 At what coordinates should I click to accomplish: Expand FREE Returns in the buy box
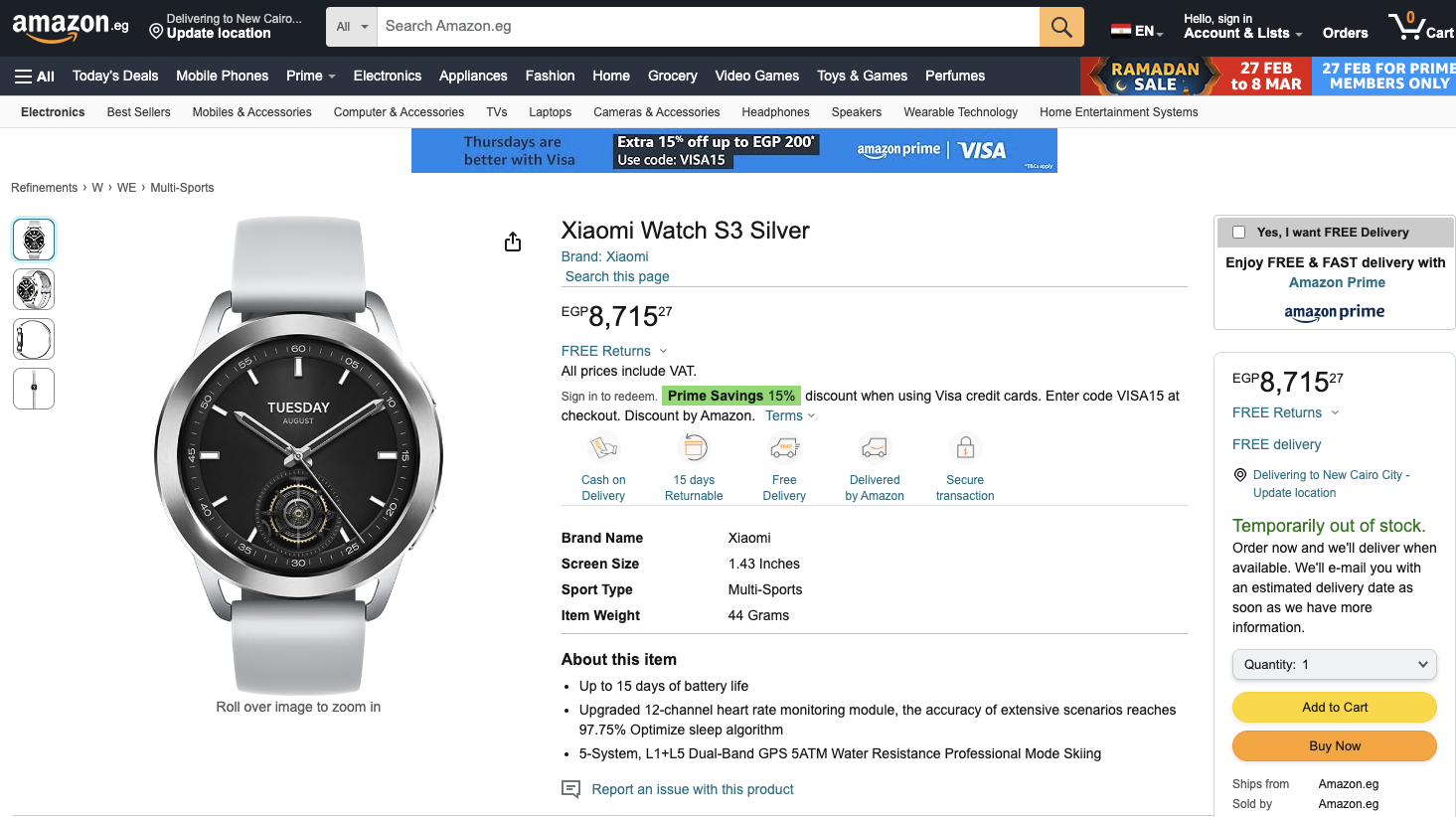pyautogui.click(x=1286, y=412)
